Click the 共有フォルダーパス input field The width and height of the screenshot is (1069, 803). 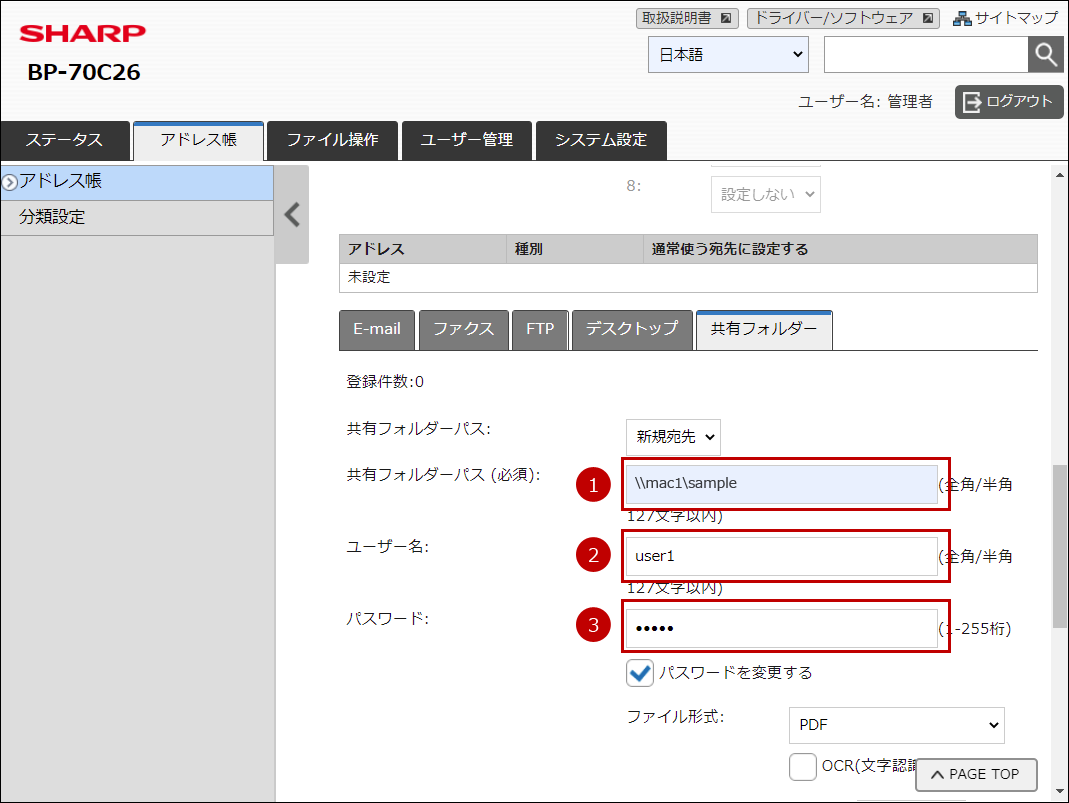point(781,484)
